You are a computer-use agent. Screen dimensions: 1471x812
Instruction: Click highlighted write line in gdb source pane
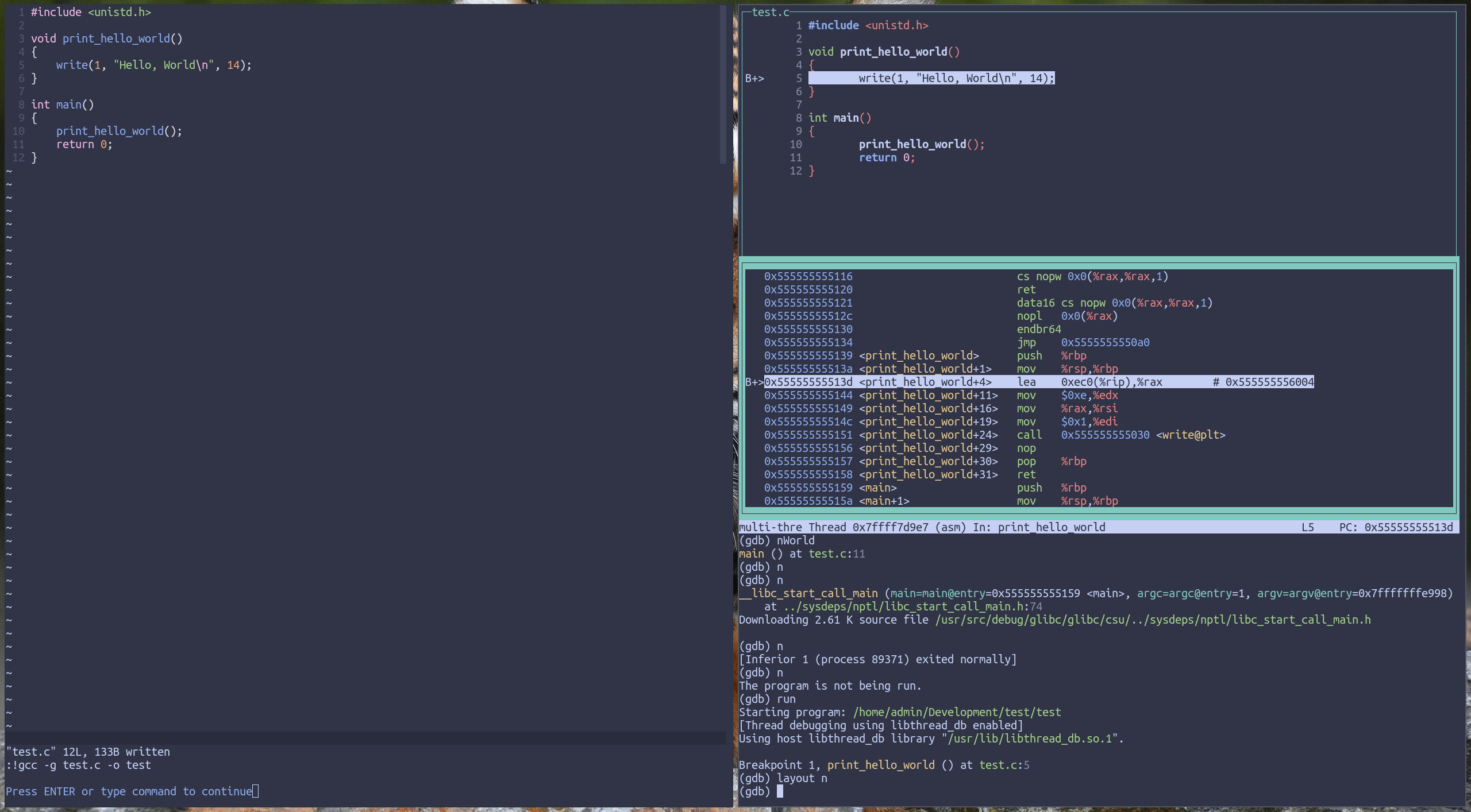(x=931, y=78)
